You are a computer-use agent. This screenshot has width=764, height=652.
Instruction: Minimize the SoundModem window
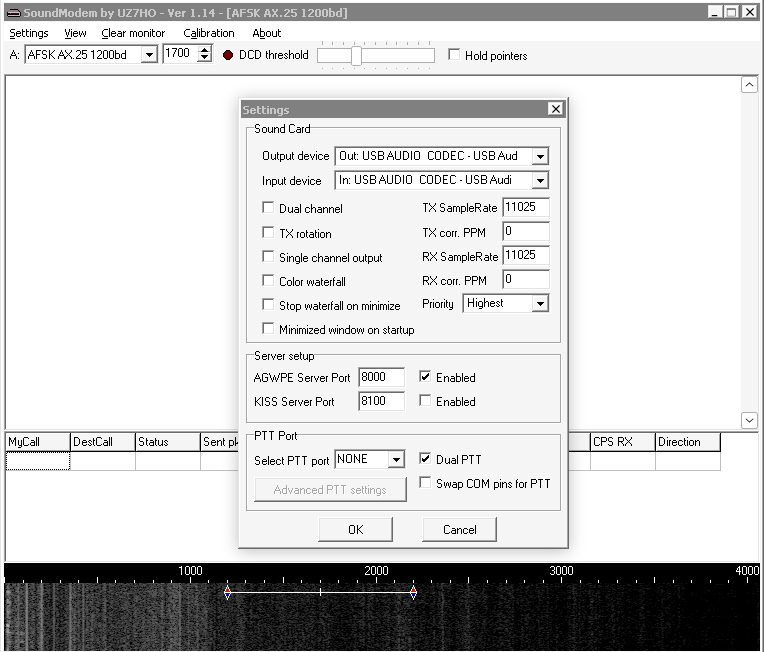pyautogui.click(x=715, y=12)
